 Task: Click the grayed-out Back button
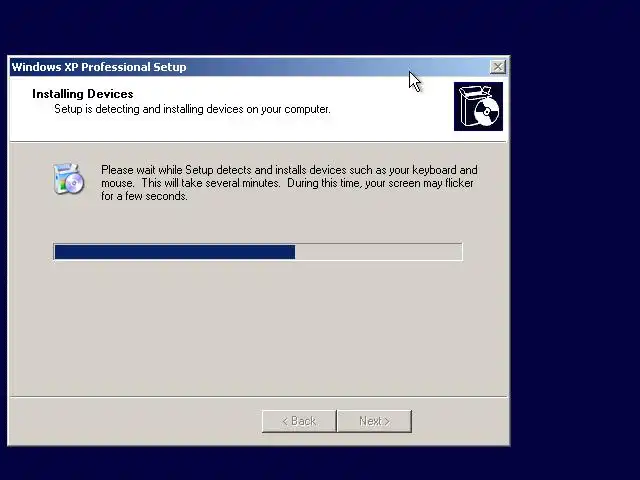[299, 421]
